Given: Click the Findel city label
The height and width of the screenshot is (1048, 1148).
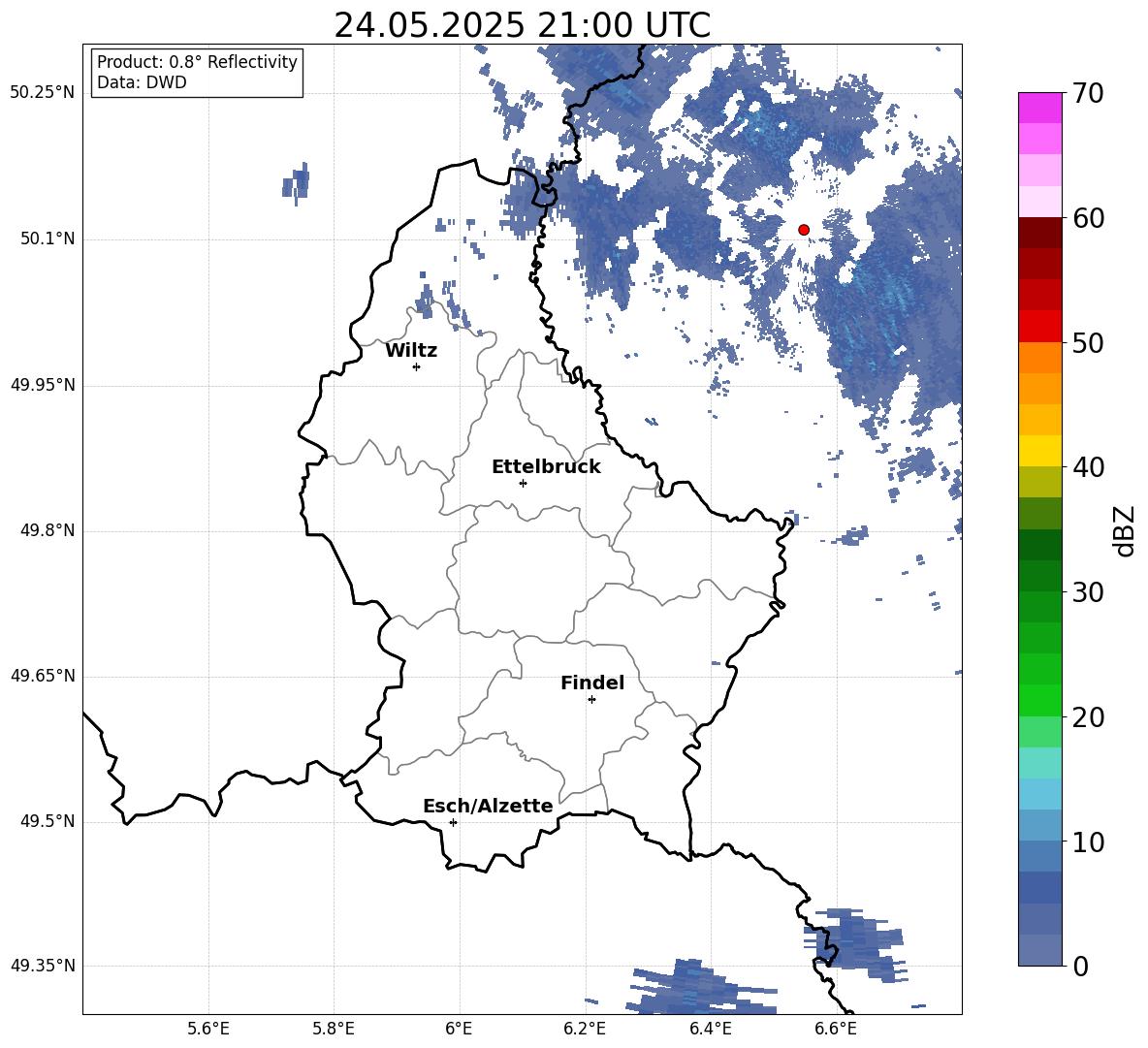Looking at the screenshot, I should point(592,683).
